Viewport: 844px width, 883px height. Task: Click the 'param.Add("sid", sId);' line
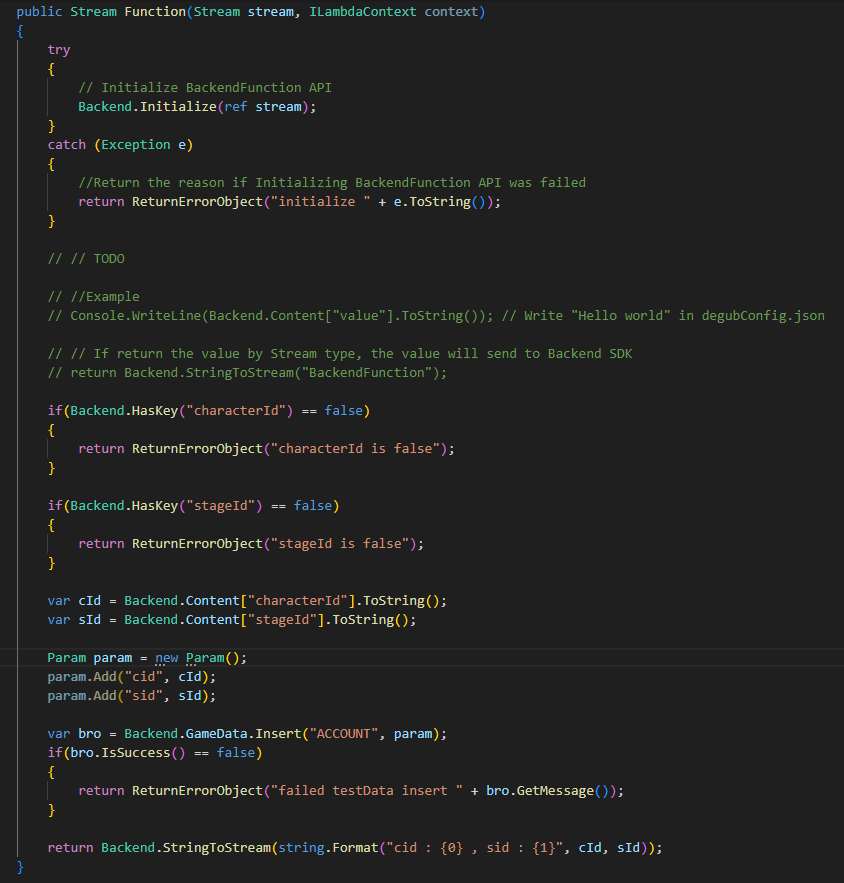tap(132, 696)
